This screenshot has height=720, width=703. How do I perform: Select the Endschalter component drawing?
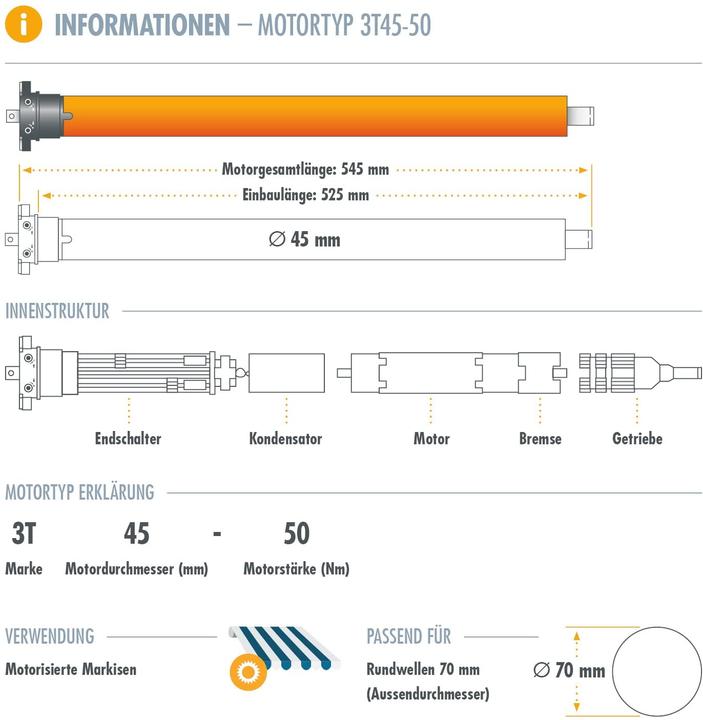(x=123, y=372)
